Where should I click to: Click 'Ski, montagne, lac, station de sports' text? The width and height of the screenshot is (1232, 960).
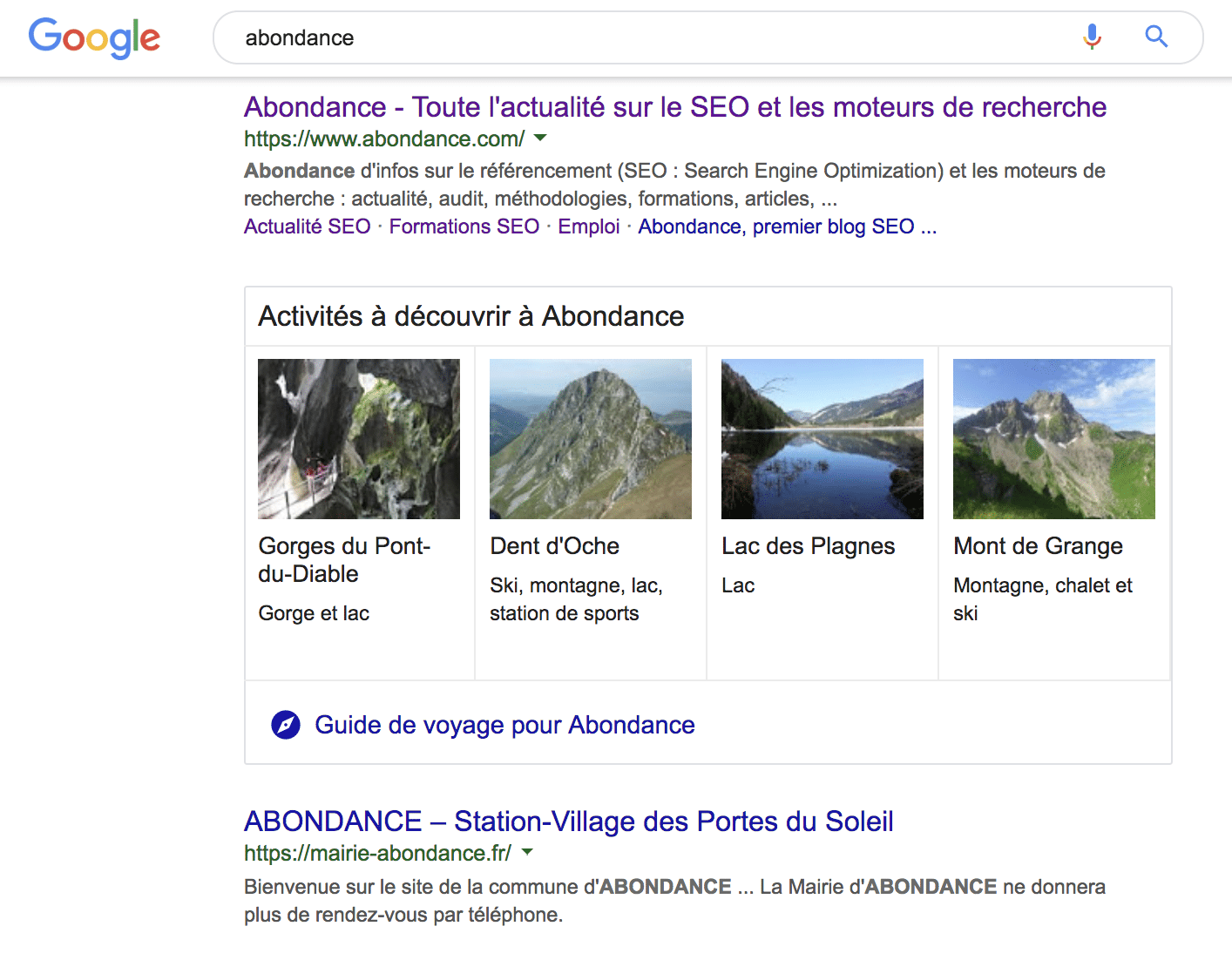click(x=577, y=599)
